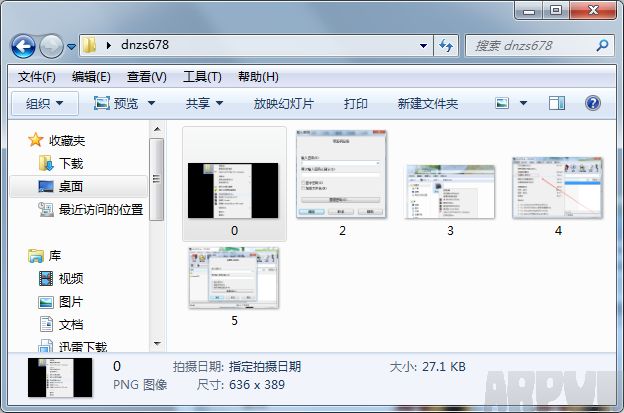This screenshot has width=624, height=413.
Task: Click the 预览 button
Action: (116, 103)
